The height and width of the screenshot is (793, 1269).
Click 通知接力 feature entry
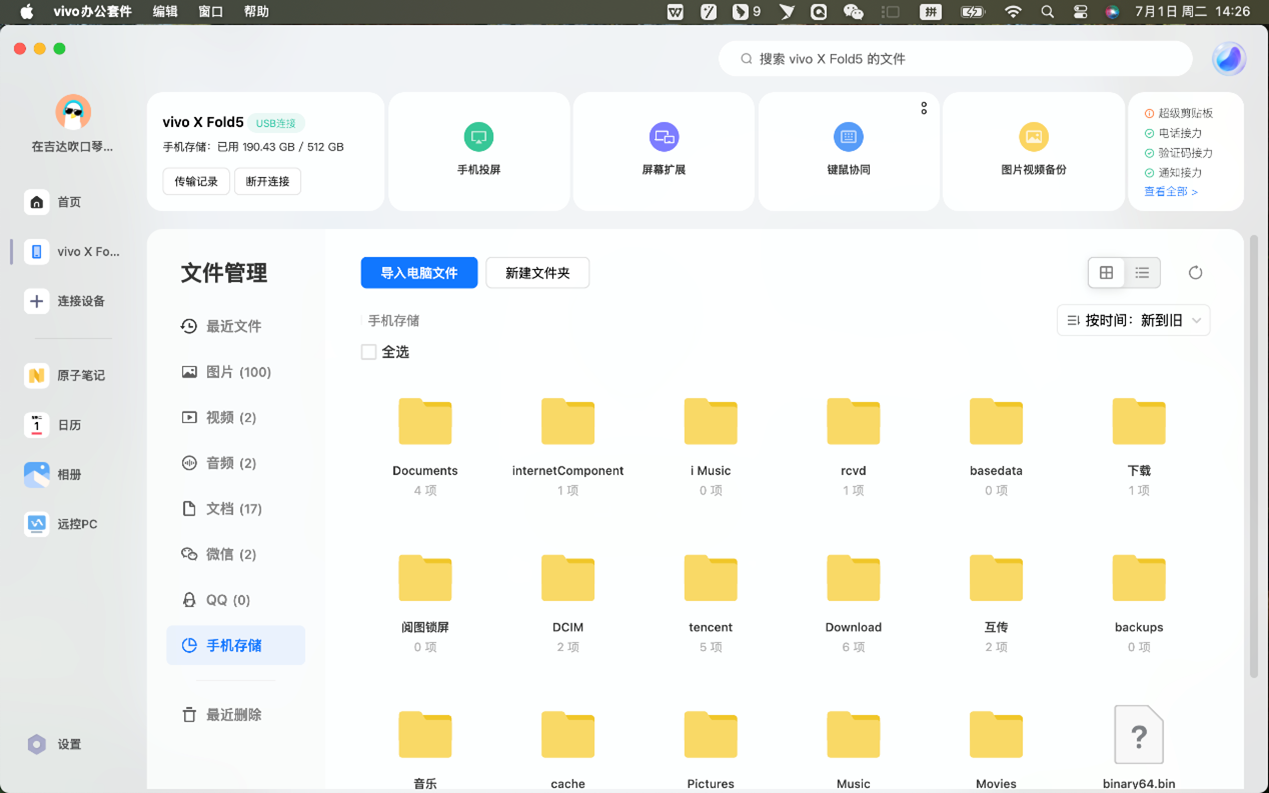click(x=1173, y=173)
